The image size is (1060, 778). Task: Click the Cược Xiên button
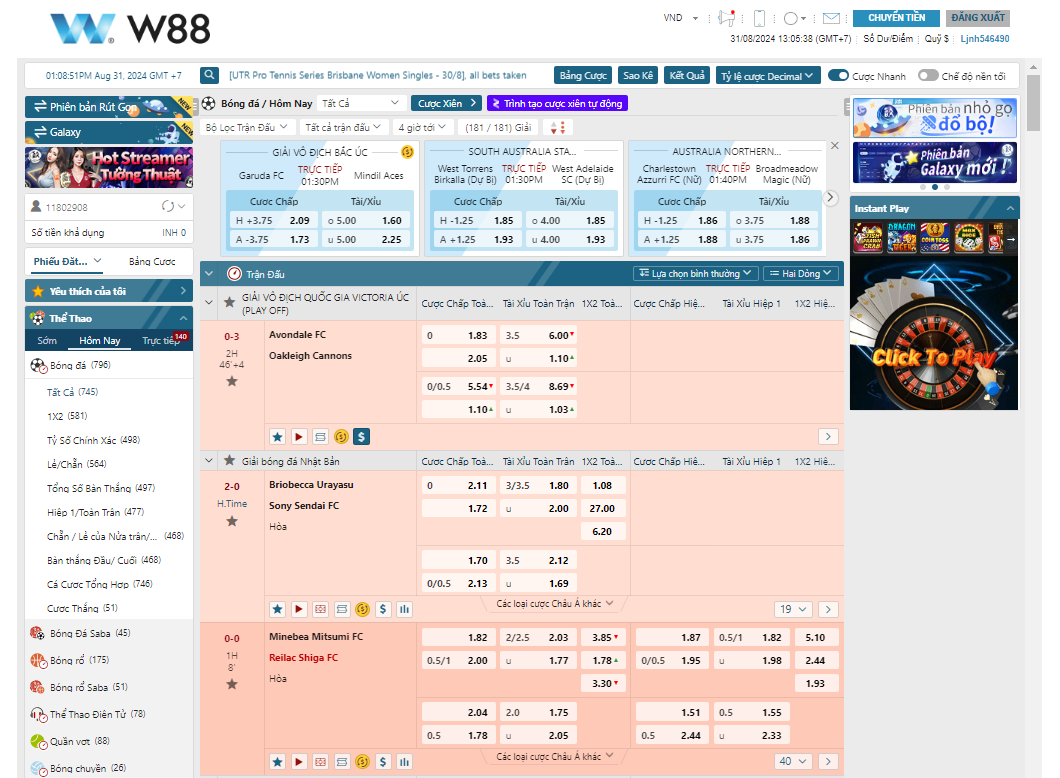[446, 103]
